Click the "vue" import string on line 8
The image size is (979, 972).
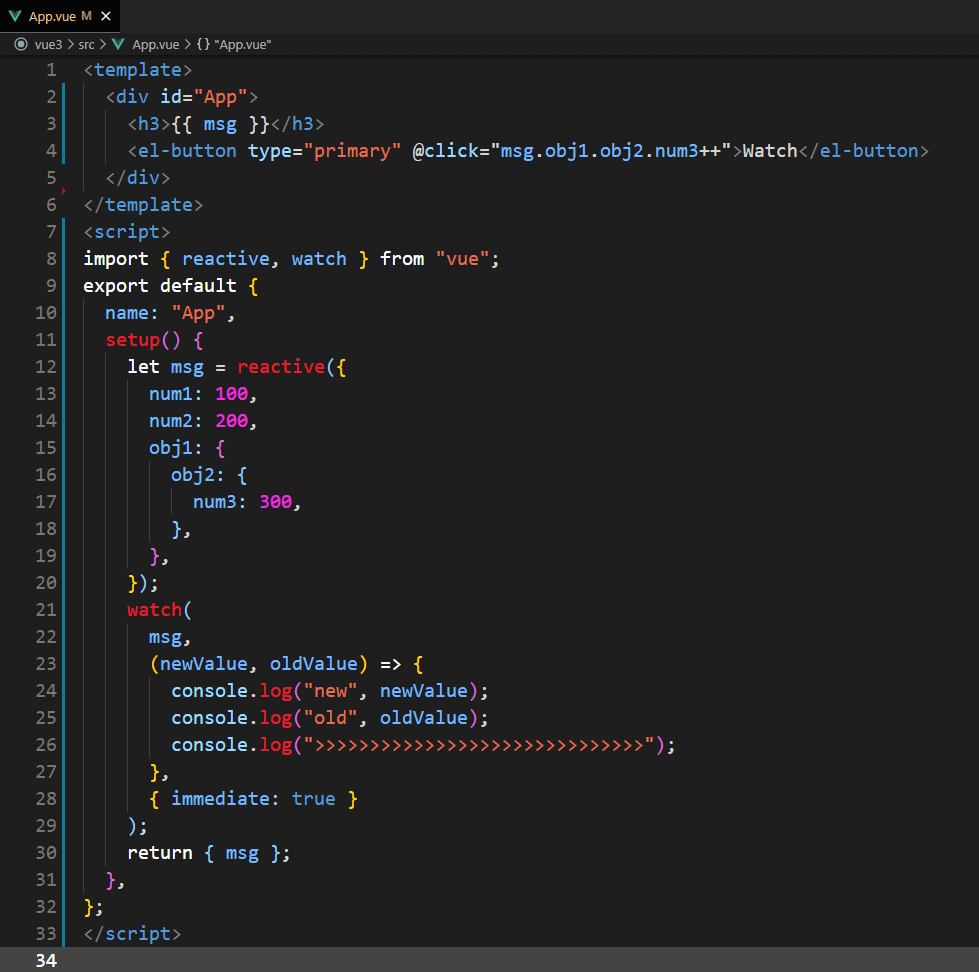(x=462, y=258)
